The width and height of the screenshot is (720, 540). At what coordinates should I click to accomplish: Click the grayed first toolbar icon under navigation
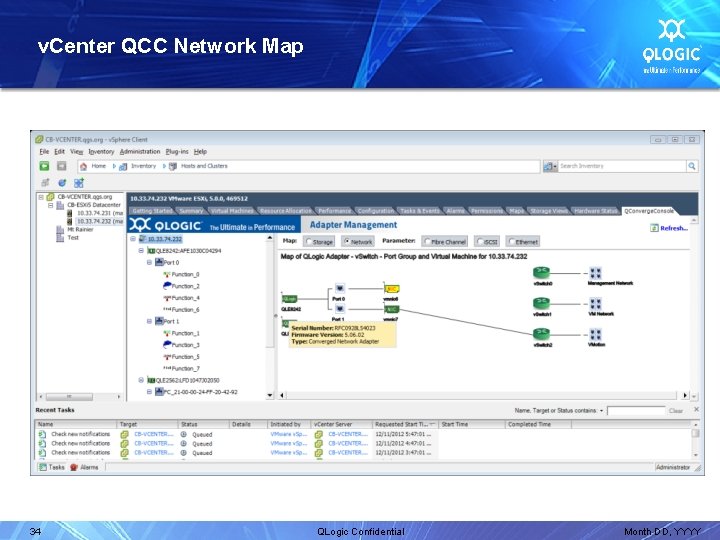(x=45, y=183)
